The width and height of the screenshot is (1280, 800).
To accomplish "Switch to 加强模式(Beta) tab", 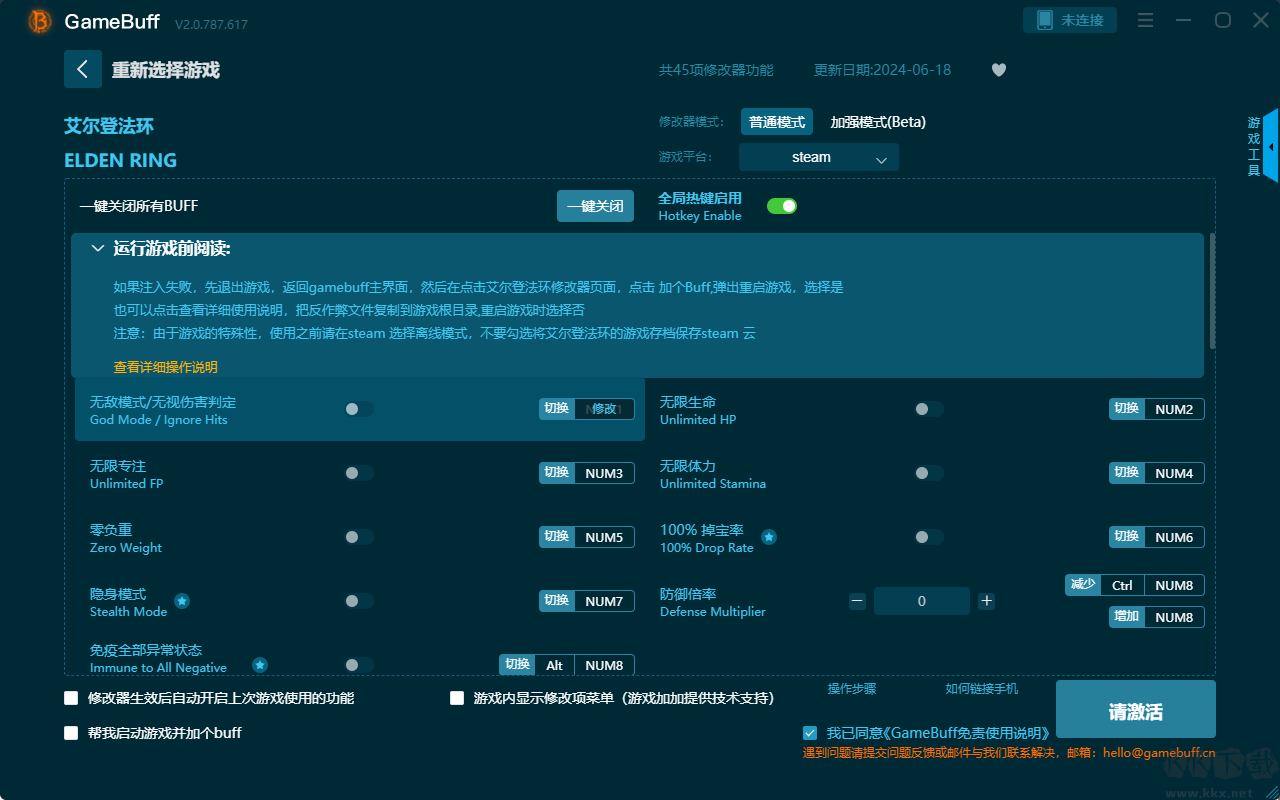I will pyautogui.click(x=878, y=122).
